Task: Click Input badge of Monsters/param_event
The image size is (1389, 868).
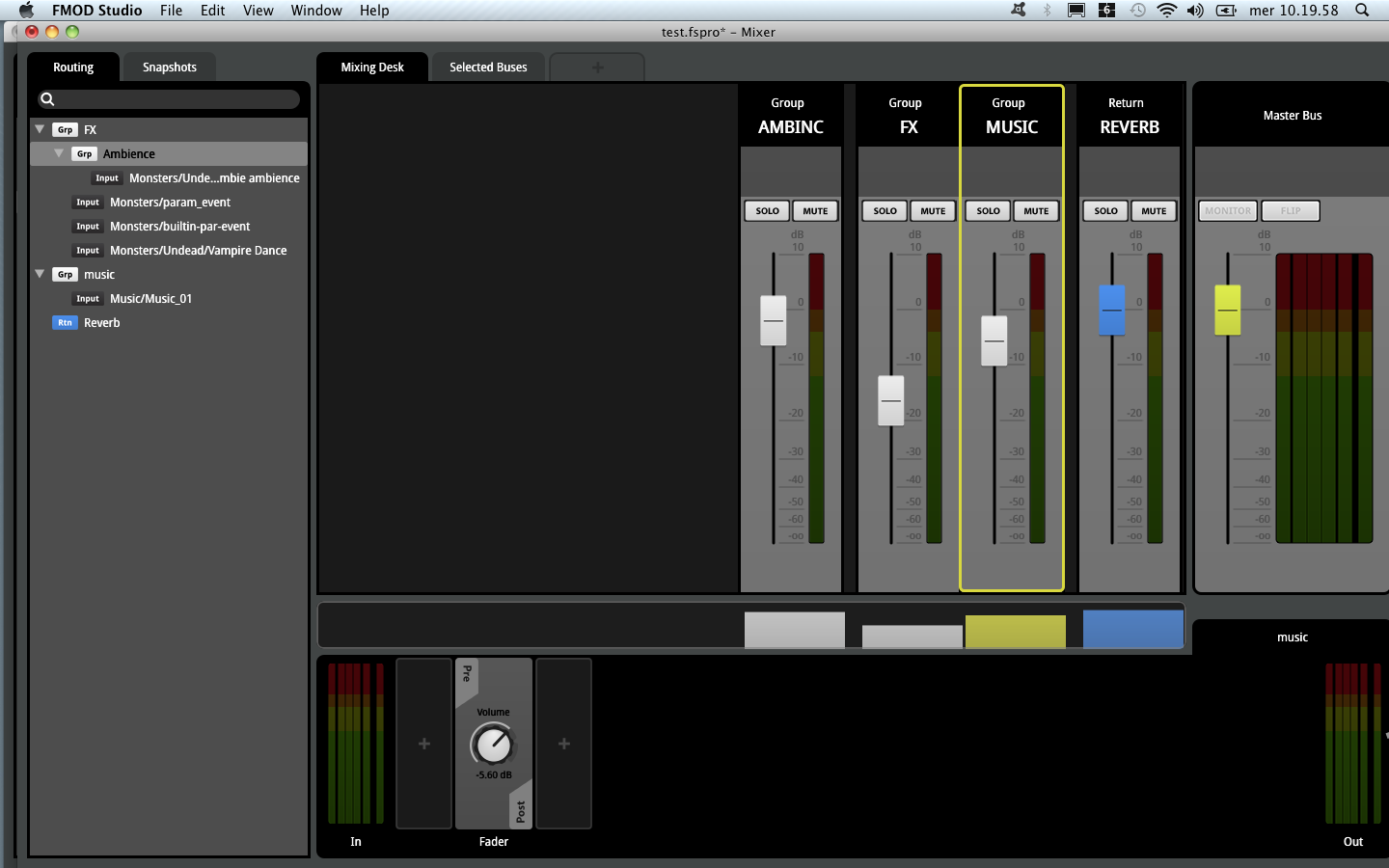Action: click(x=88, y=202)
